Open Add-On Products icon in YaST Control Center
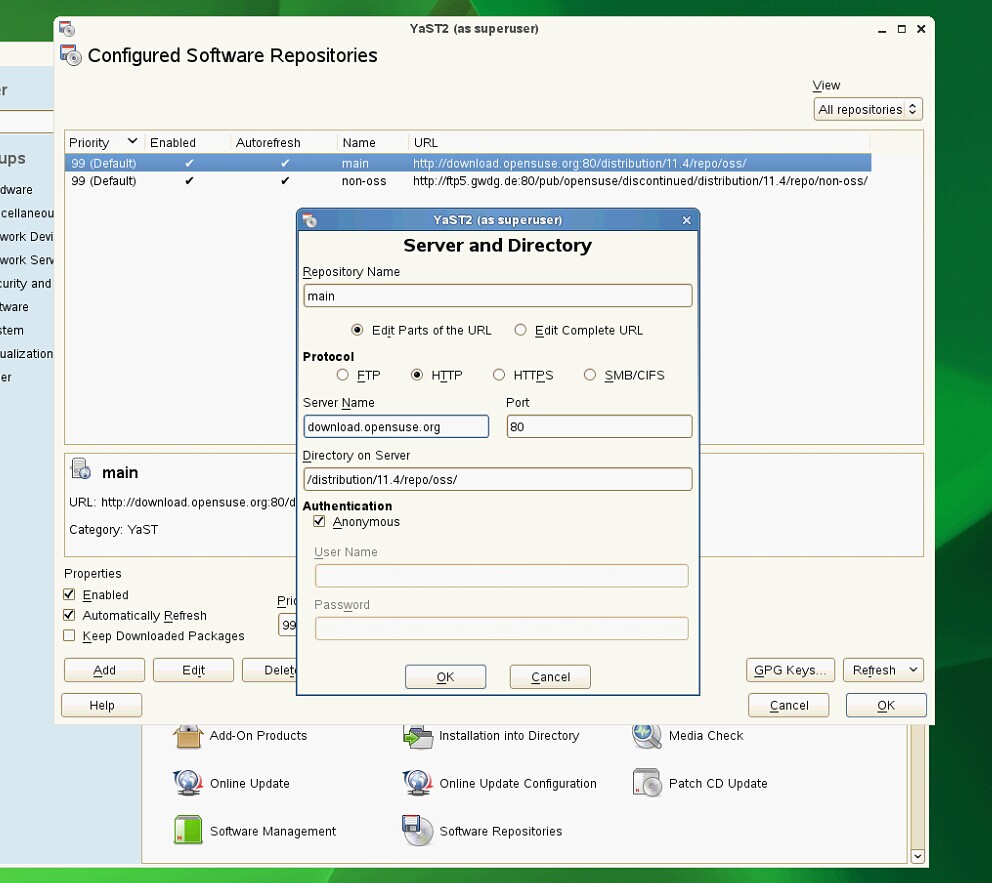 (x=189, y=736)
